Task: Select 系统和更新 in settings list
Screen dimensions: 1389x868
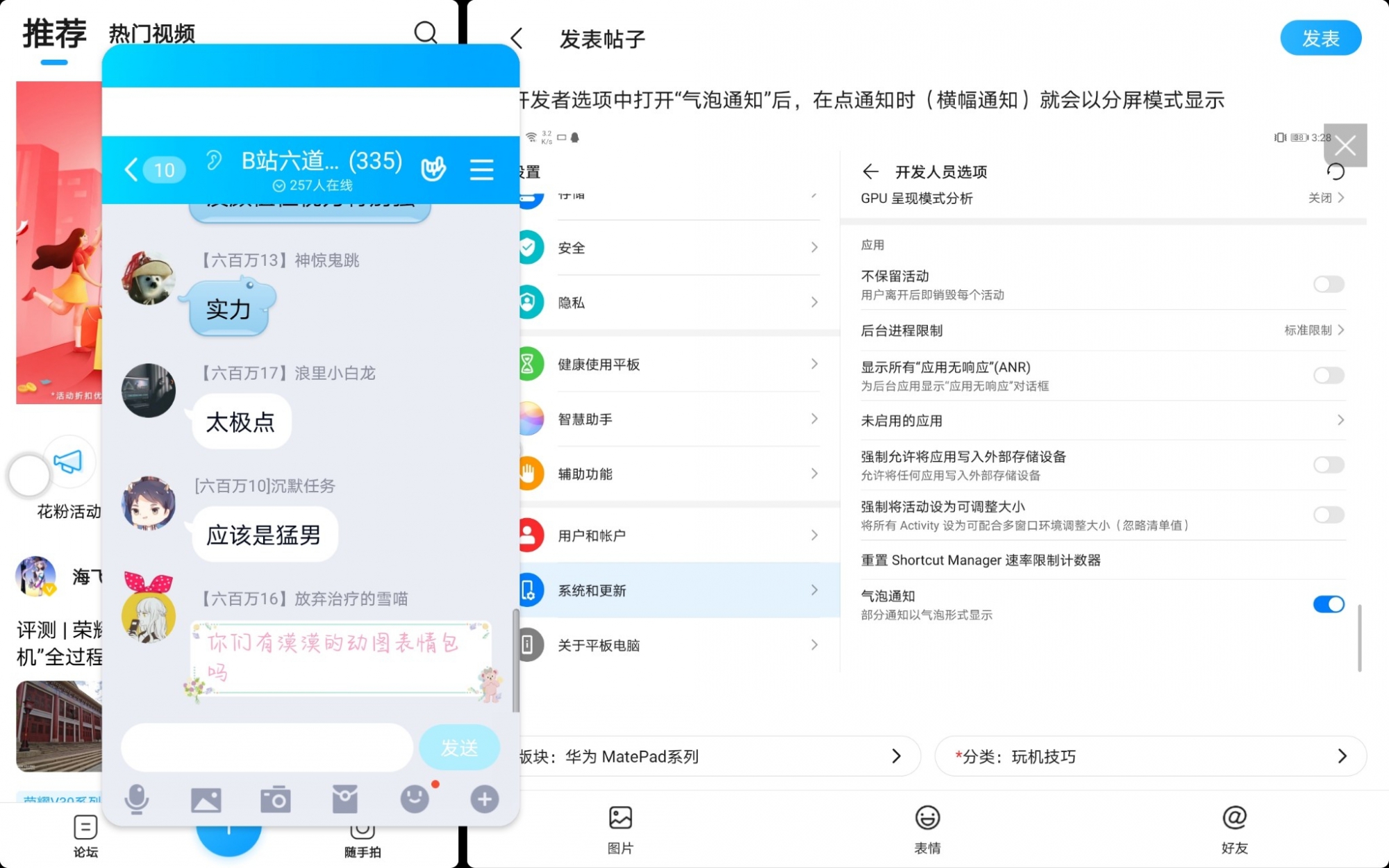Action: 679,590
